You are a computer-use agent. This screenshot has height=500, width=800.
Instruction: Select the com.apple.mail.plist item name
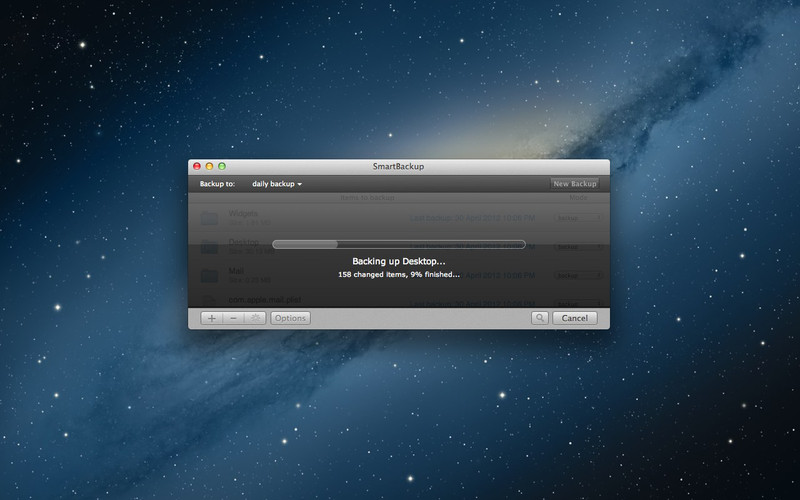click(265, 299)
